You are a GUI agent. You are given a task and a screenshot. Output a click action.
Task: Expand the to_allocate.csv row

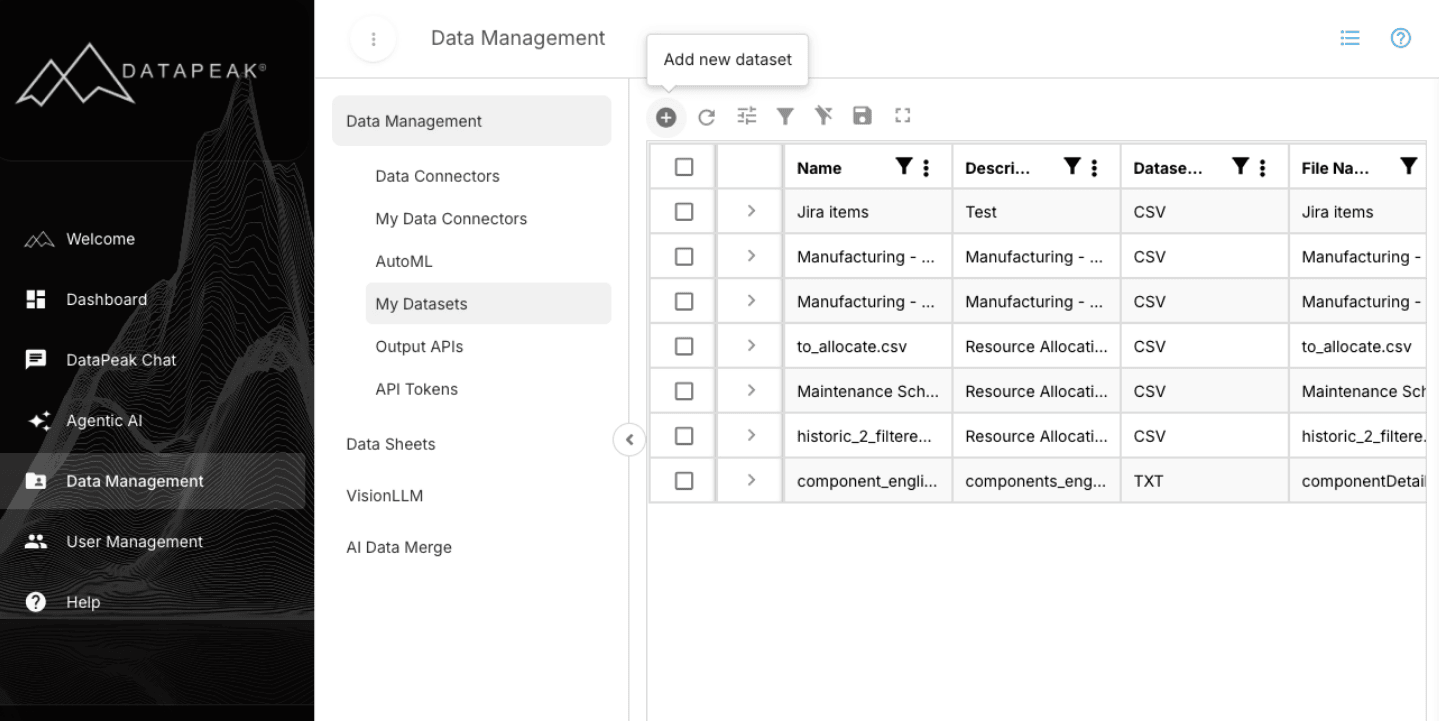point(751,346)
